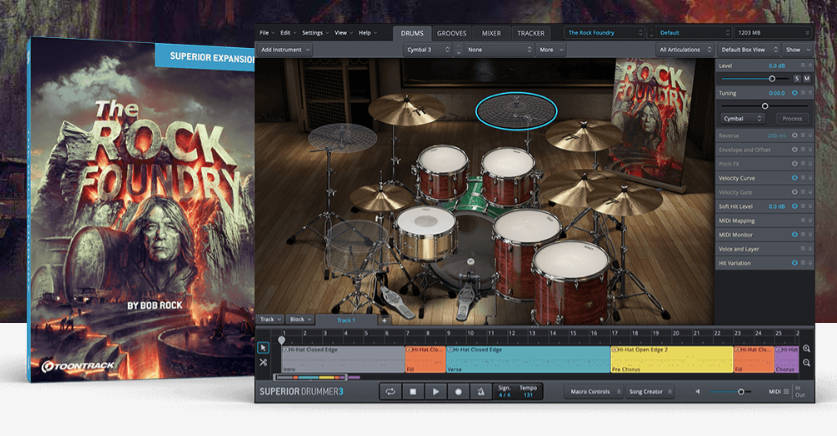
Task: Click the speaker volume icon
Action: coord(698,392)
